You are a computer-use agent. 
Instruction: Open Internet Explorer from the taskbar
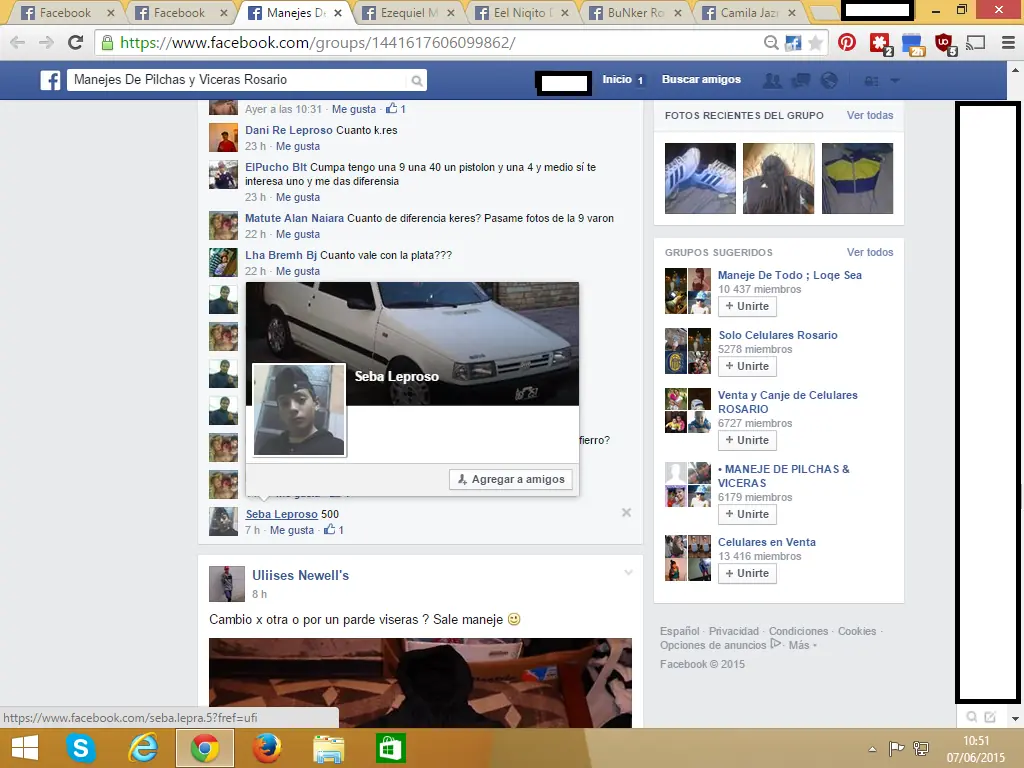click(143, 748)
